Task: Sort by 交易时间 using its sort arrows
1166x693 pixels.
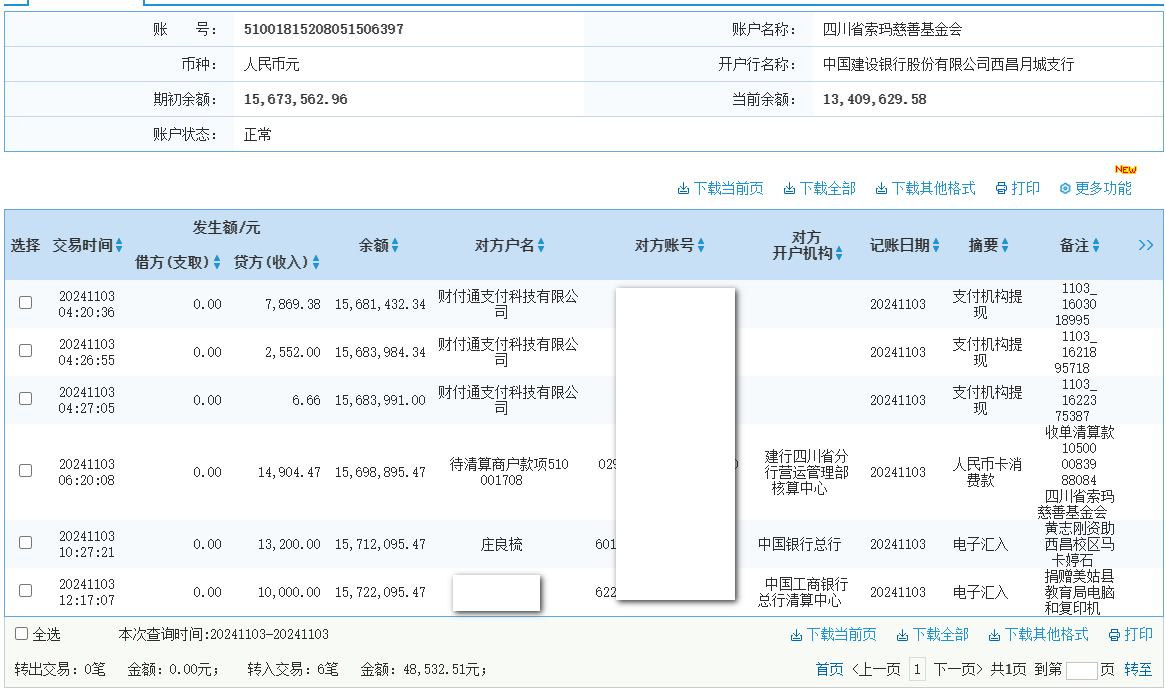Action: (119, 245)
